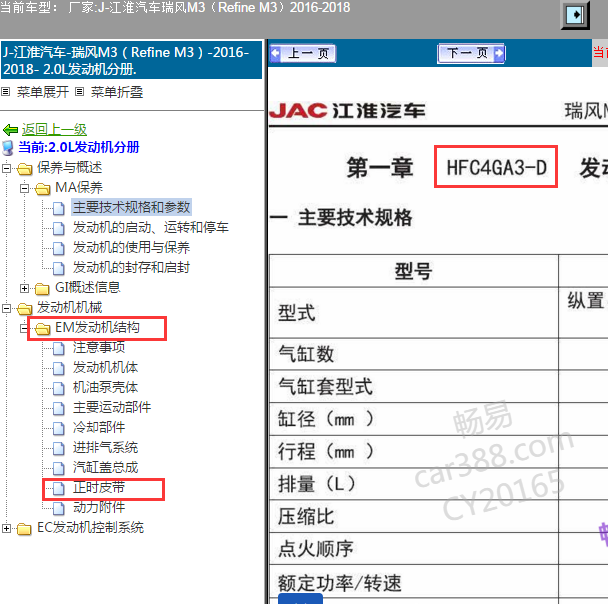Click the 点火顺序 table row label

coord(316,549)
